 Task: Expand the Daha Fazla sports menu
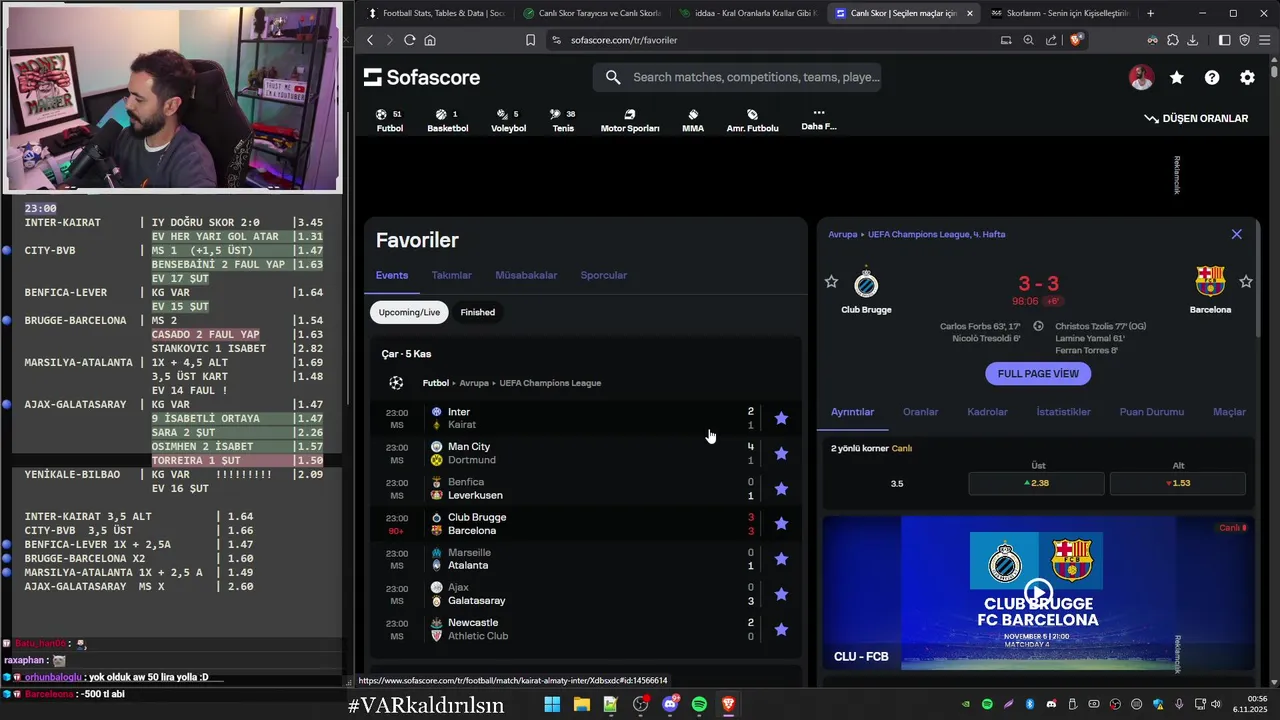point(818,120)
